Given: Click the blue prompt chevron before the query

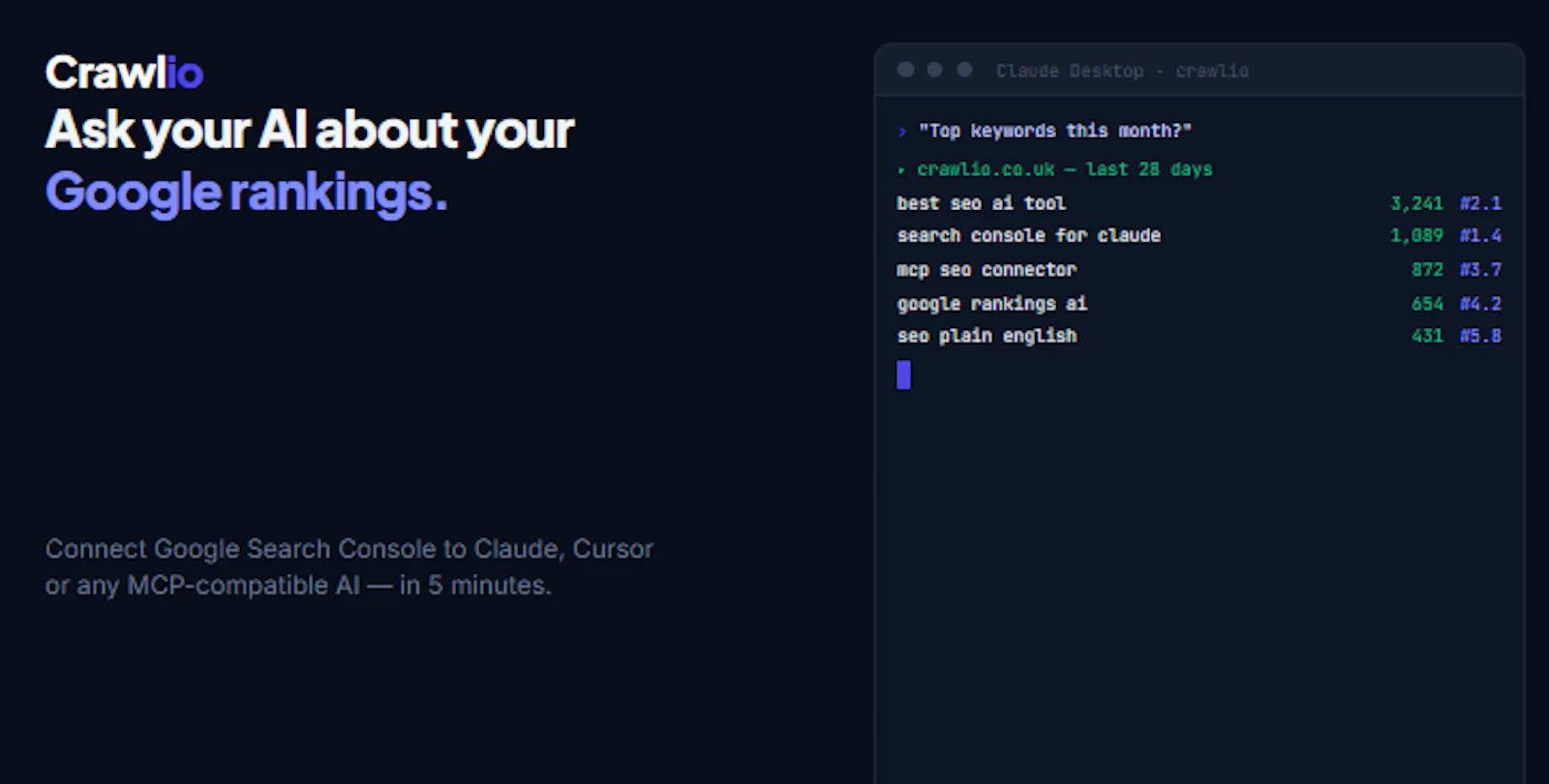Looking at the screenshot, I should coord(902,132).
